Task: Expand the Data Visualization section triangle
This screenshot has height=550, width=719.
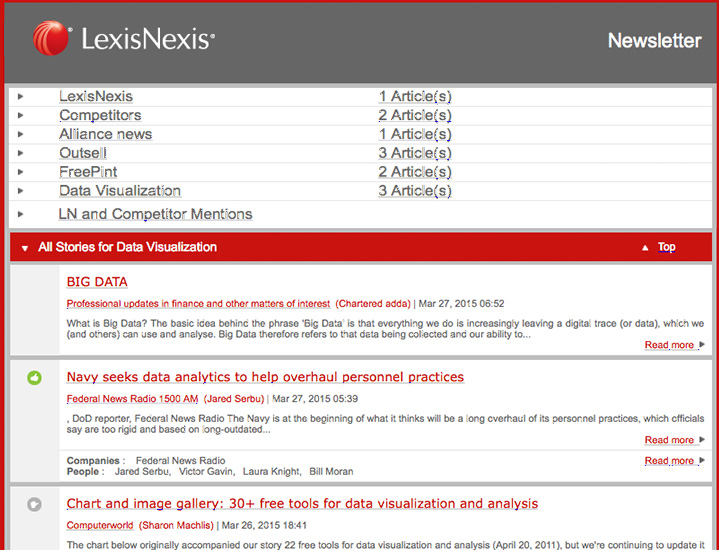Action: coord(20,190)
